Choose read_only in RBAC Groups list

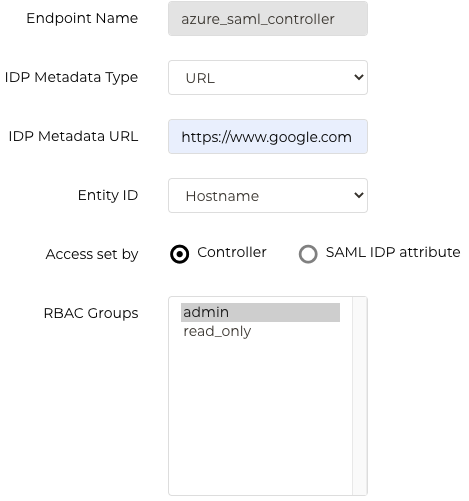pos(260,331)
